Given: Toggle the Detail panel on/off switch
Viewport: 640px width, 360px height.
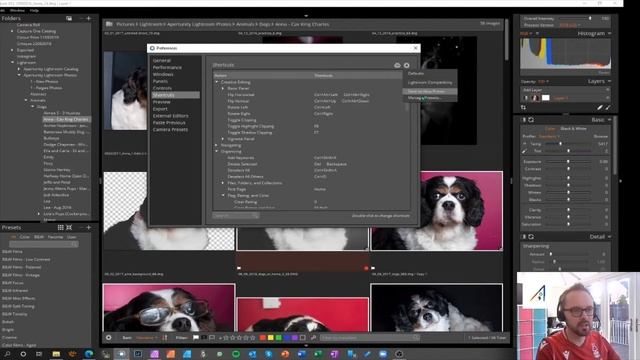Looking at the screenshot, I should pyautogui.click(x=524, y=237).
